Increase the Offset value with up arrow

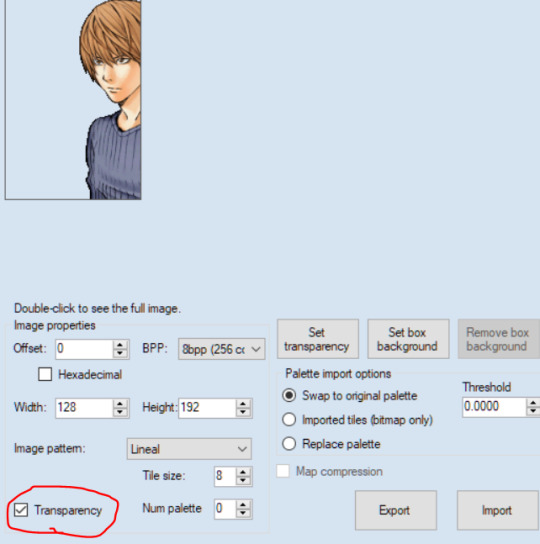point(120,345)
